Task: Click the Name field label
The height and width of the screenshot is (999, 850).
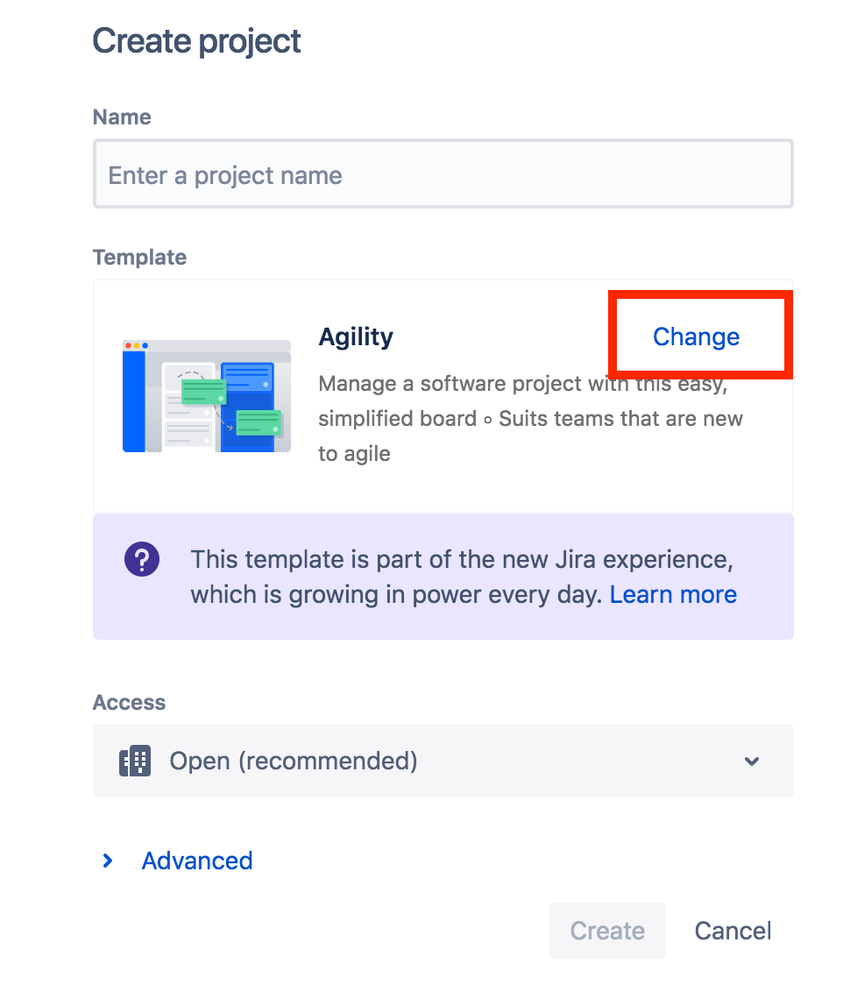Action: click(122, 117)
